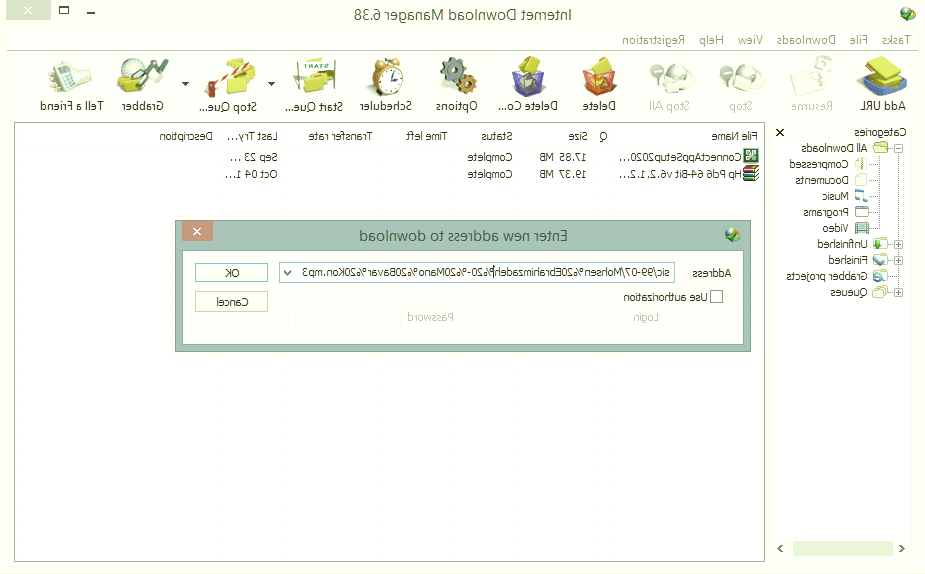Image resolution: width=925 pixels, height=574 pixels.
Task: Select the Video category
Action: click(x=835, y=228)
